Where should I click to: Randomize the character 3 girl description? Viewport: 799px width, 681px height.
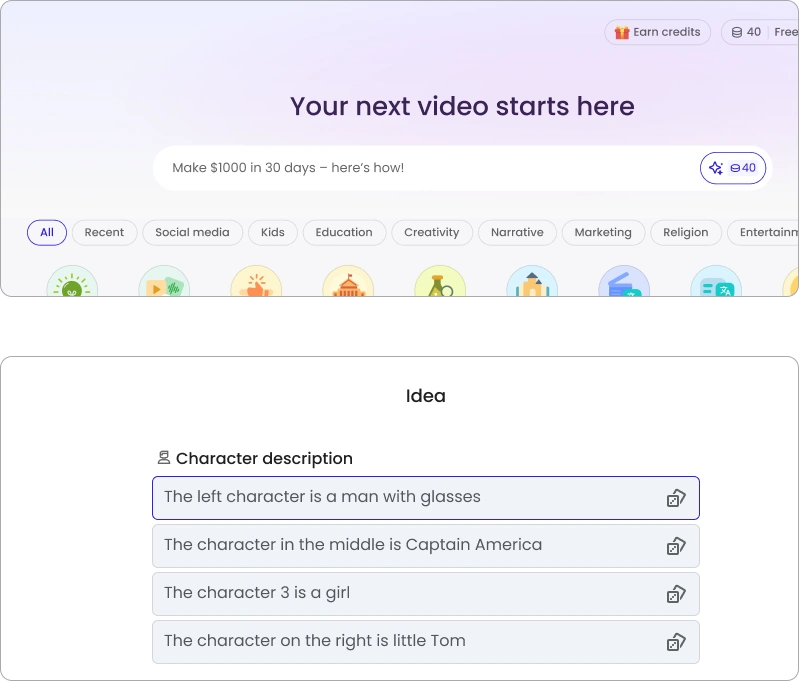676,594
